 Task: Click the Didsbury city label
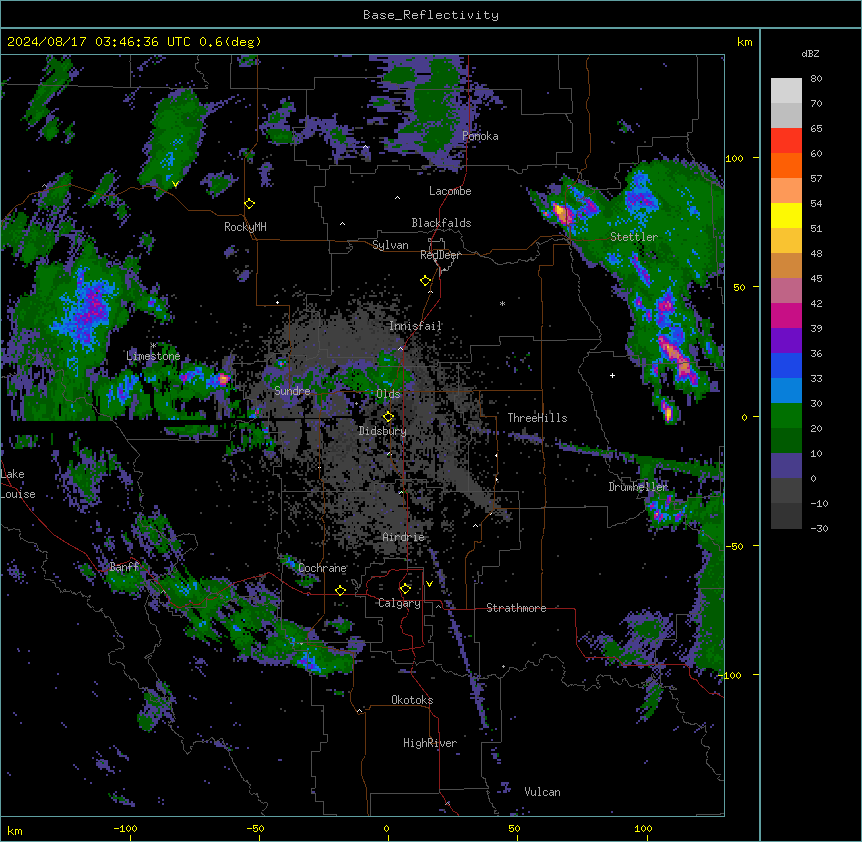(x=383, y=431)
